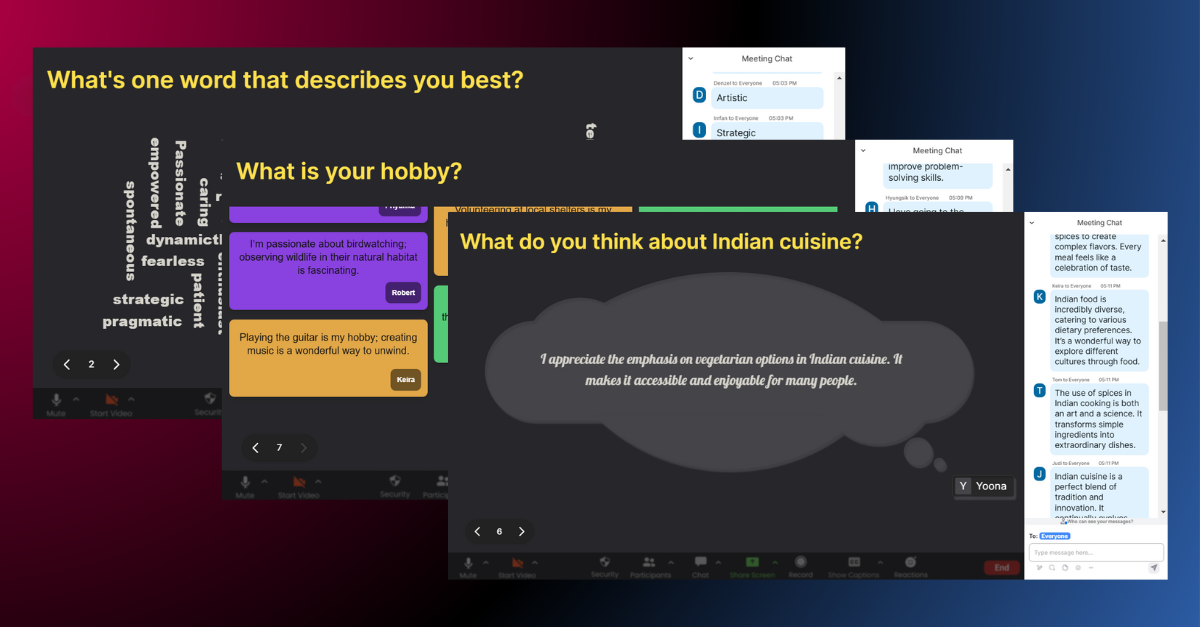
Task: Send the chat message with paper-plane icon
Action: coord(1153,568)
